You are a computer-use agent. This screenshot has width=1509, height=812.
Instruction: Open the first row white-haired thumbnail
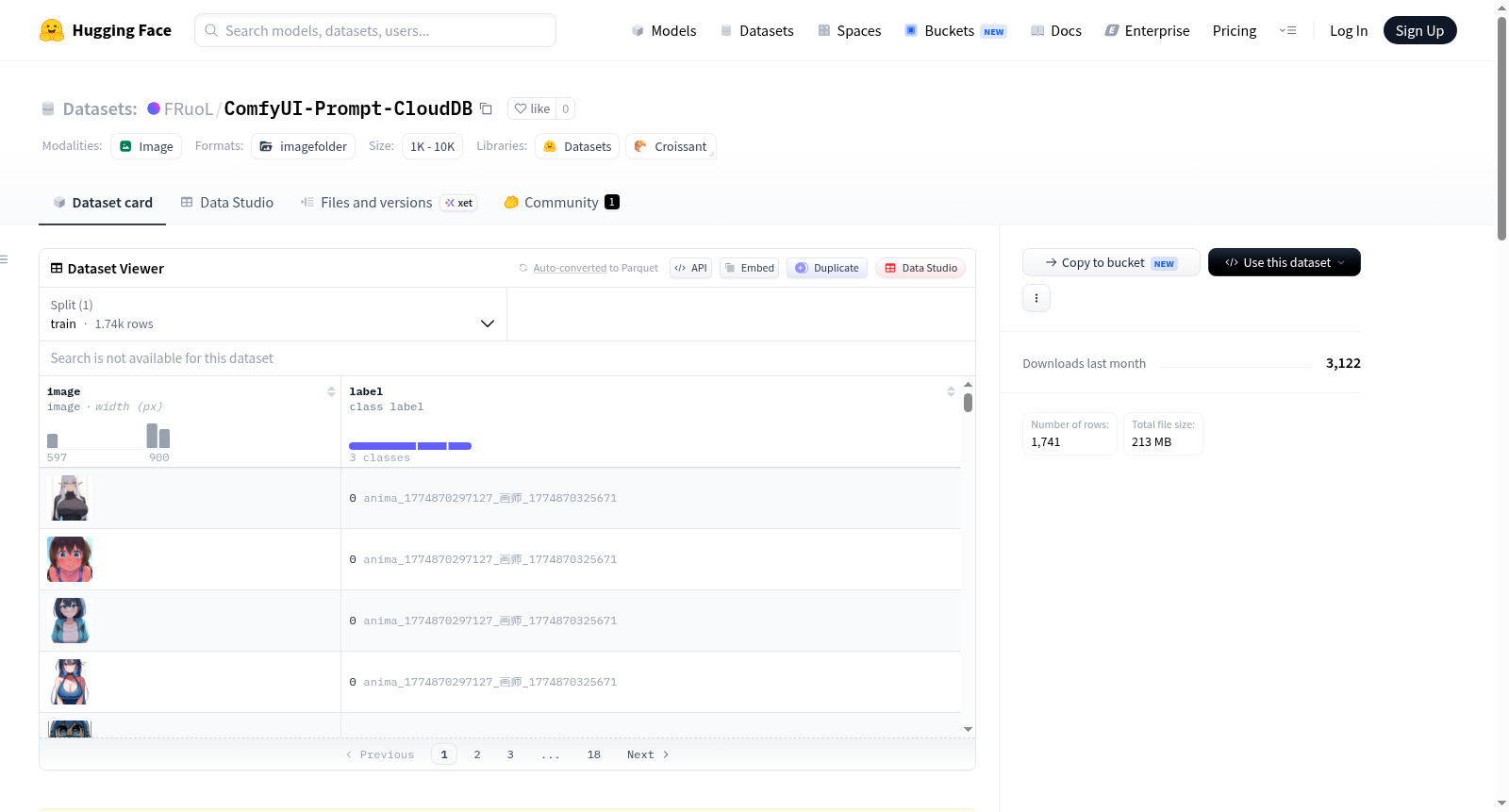(70, 498)
